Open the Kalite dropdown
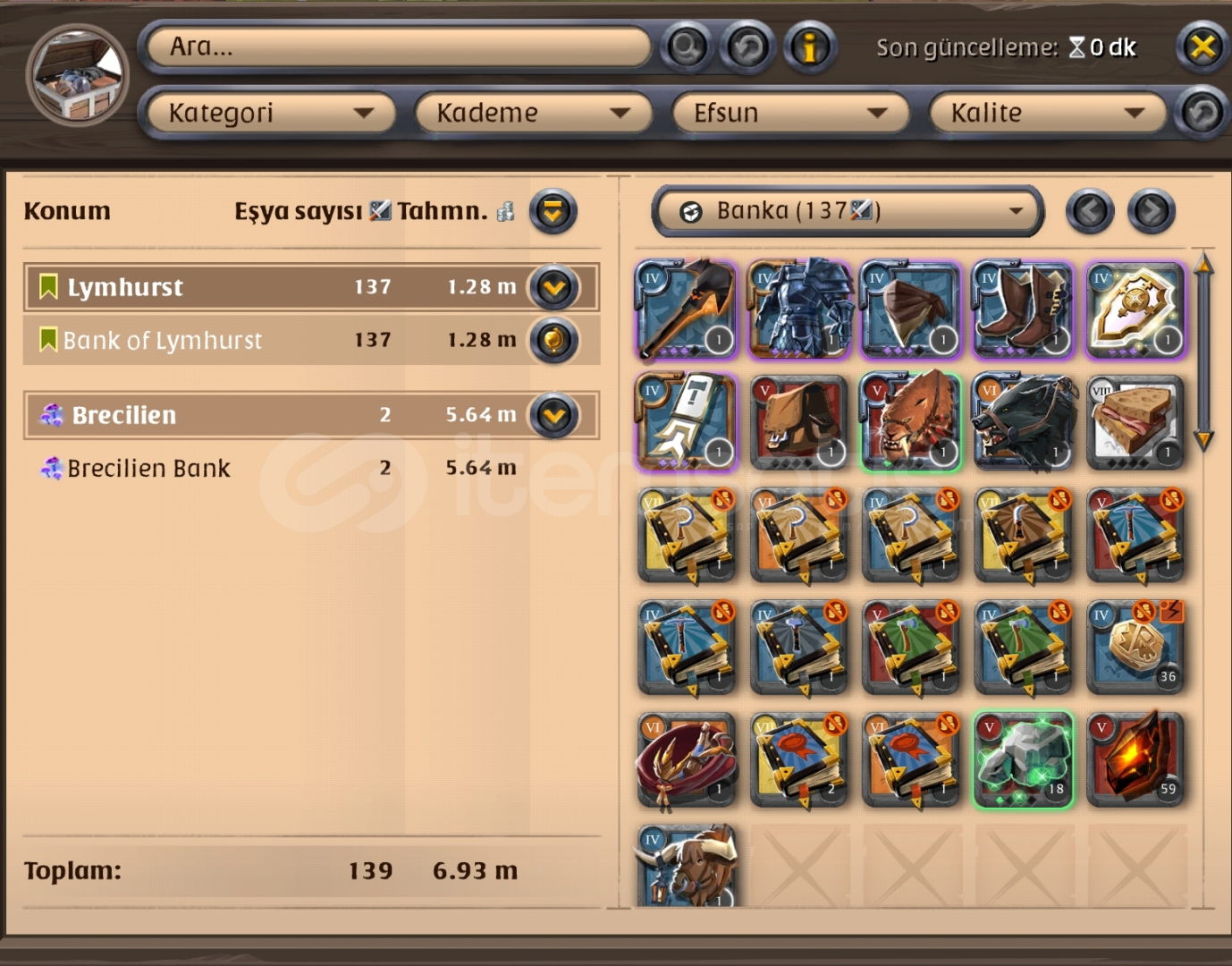 [1048, 113]
